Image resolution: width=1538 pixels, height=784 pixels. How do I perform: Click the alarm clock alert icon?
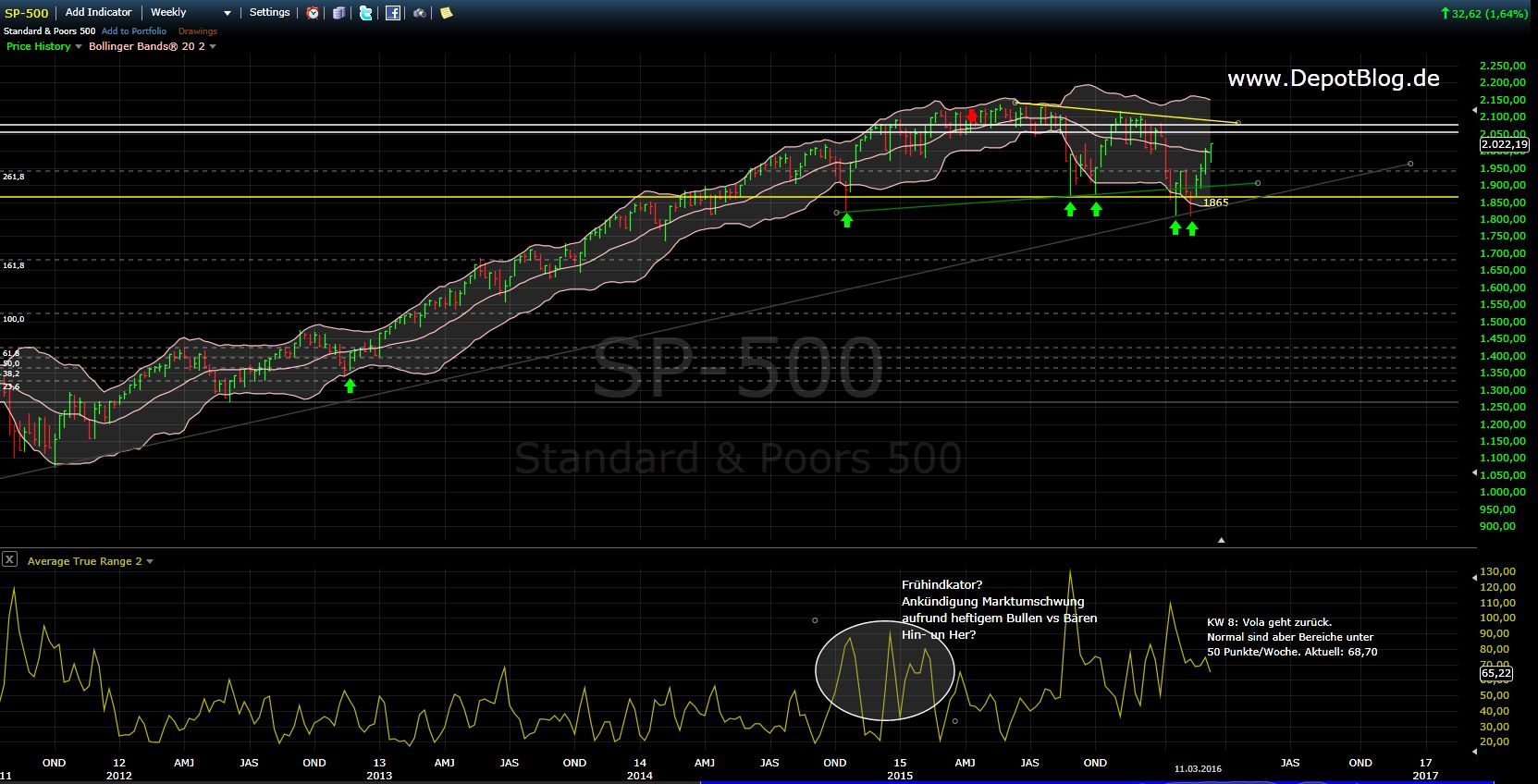point(314,13)
